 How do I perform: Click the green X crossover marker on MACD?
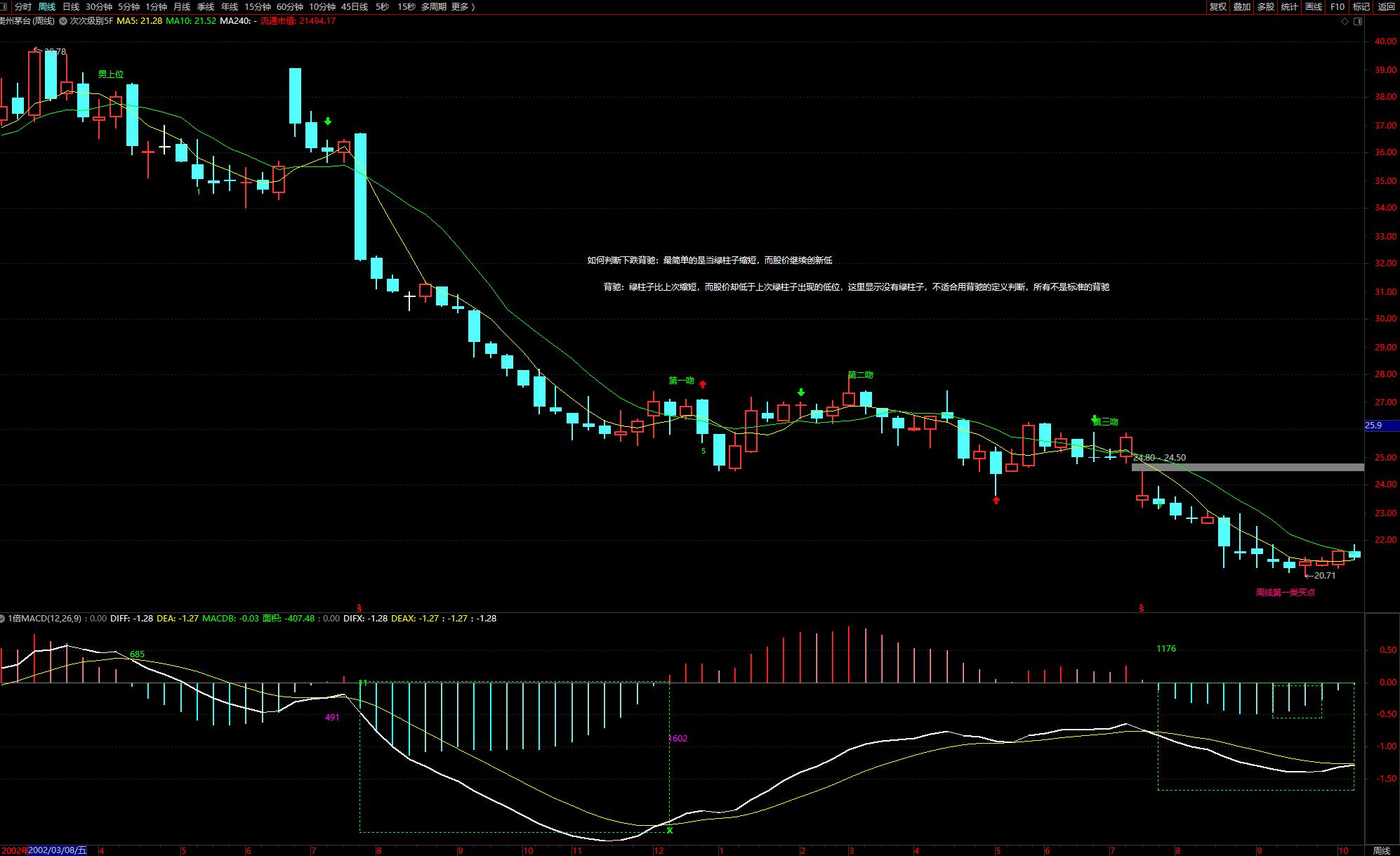[x=669, y=830]
